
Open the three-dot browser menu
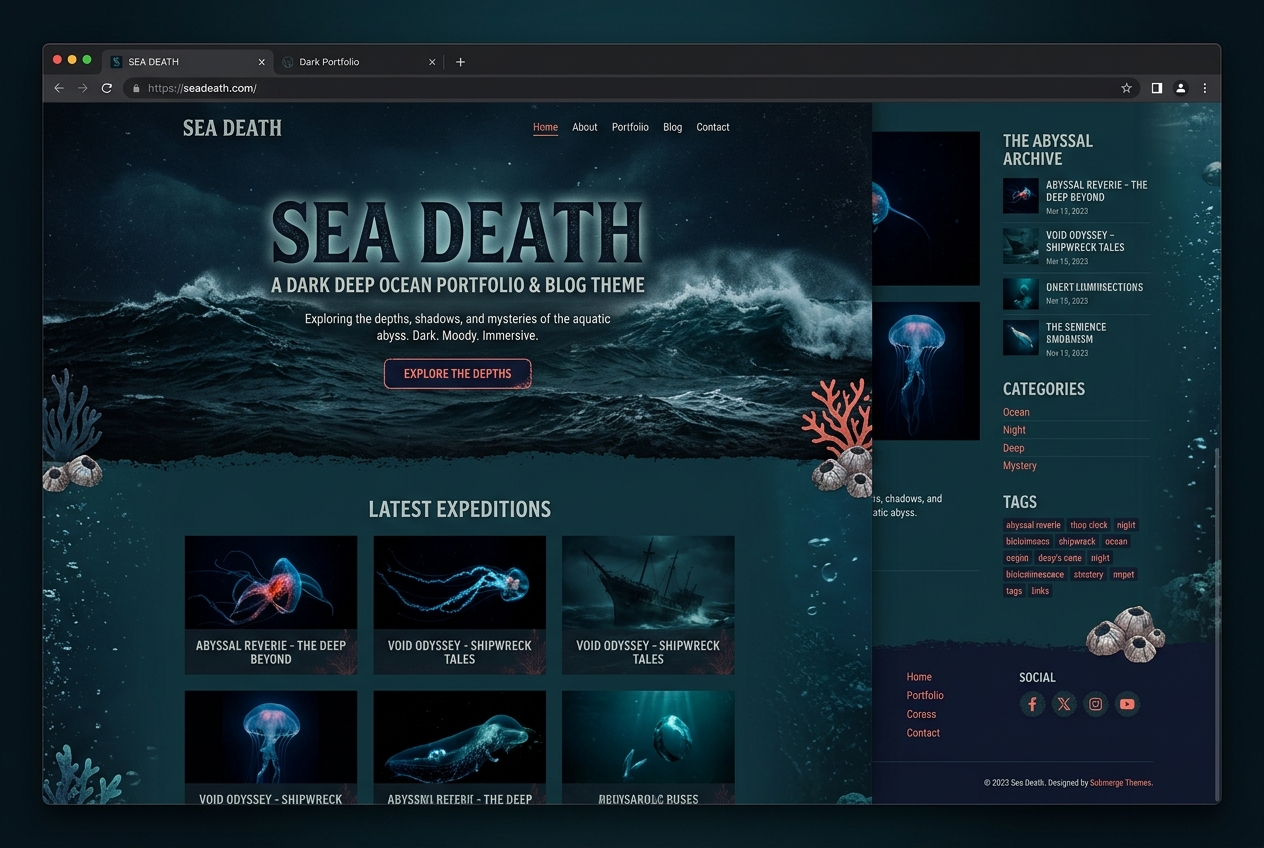(1204, 88)
